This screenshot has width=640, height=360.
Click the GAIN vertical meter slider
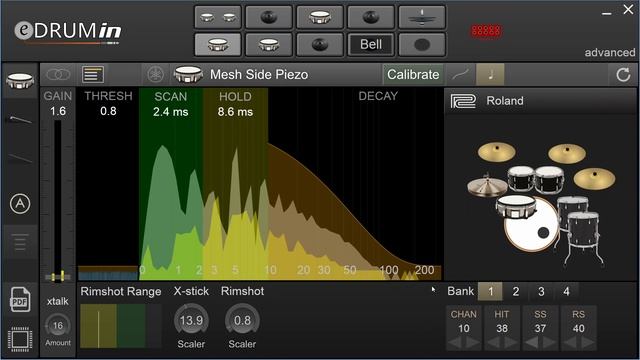point(58,200)
